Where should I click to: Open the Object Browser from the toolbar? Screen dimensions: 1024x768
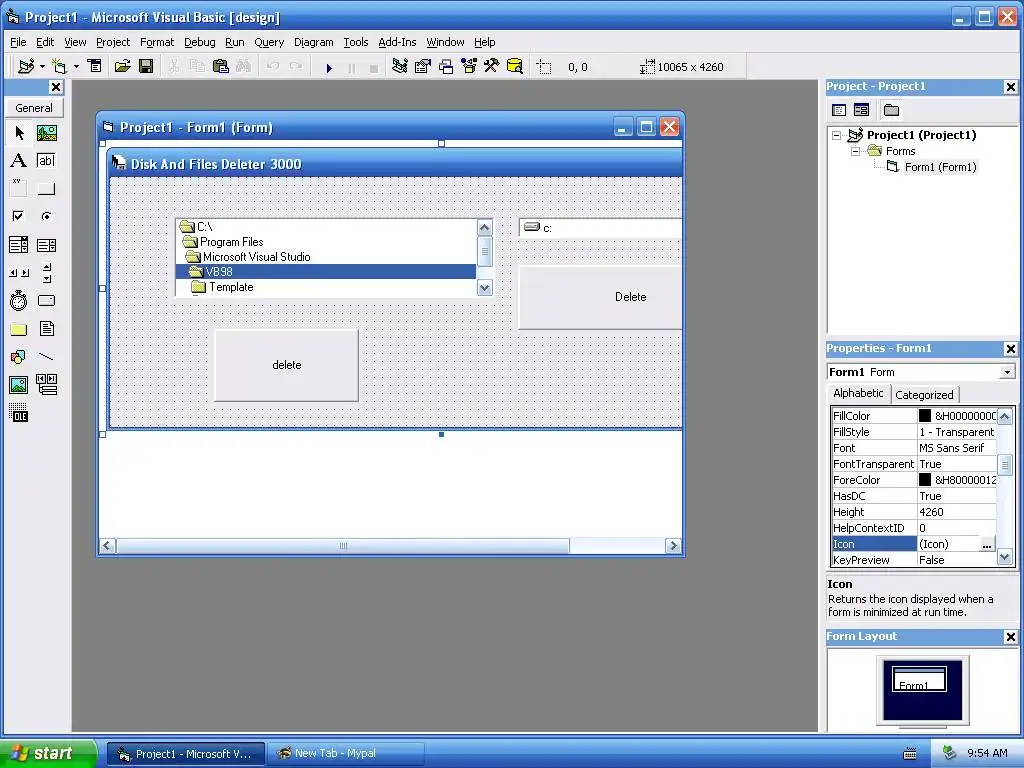(469, 66)
